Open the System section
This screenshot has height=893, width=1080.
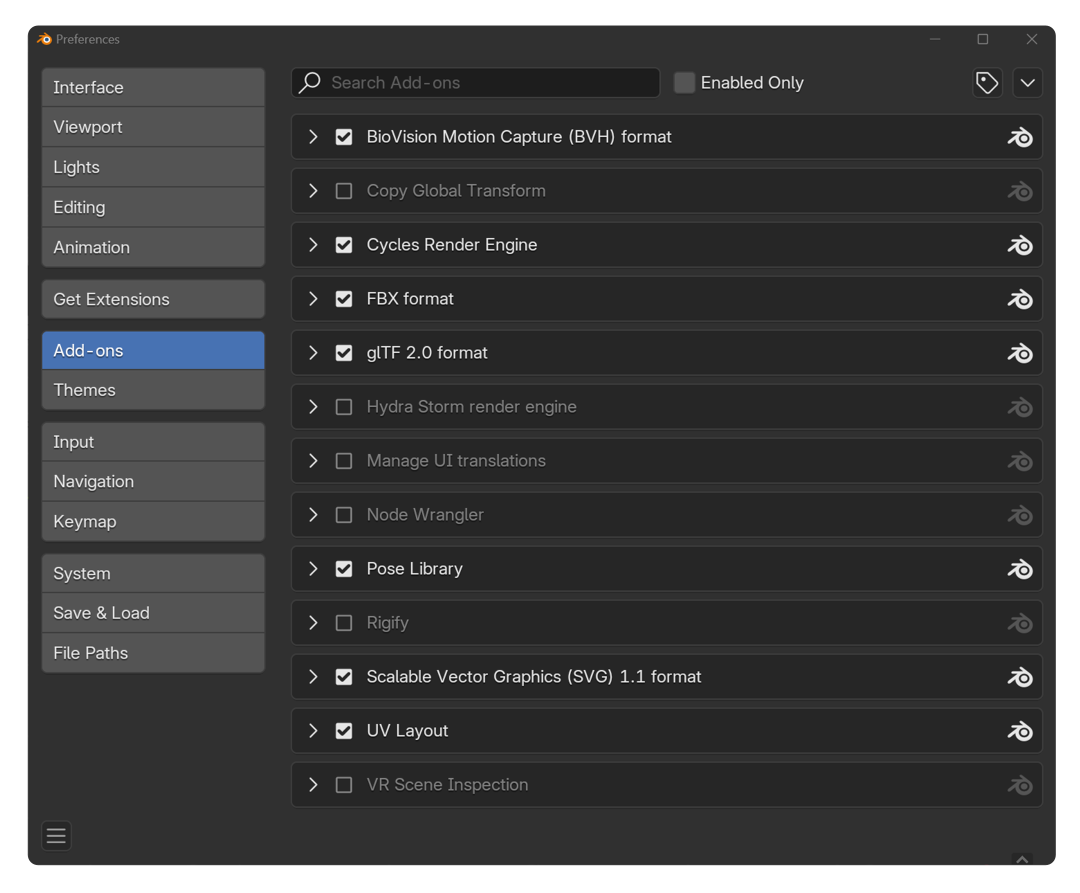click(x=153, y=574)
